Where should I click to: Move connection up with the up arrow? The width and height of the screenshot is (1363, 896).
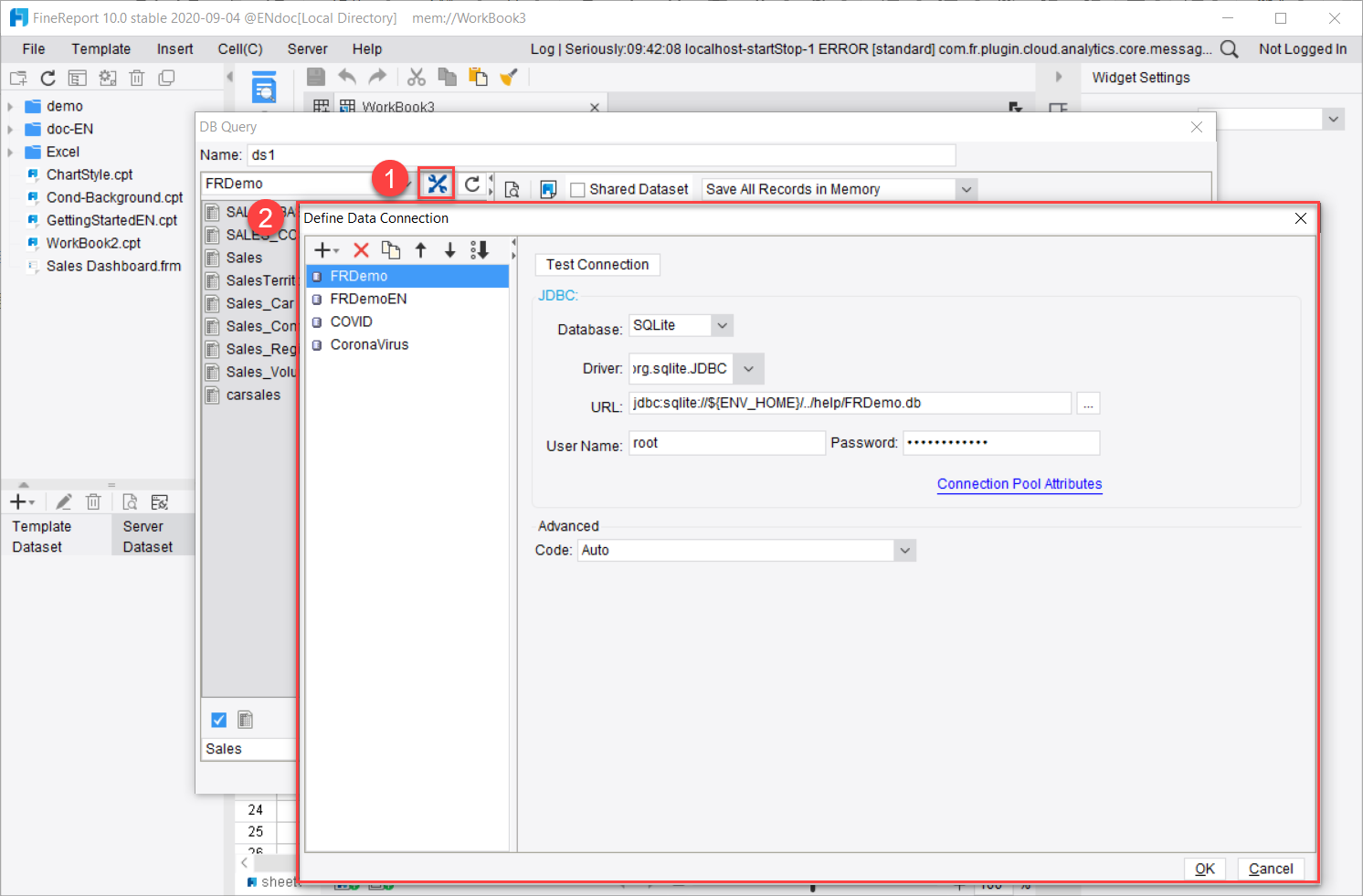421,250
